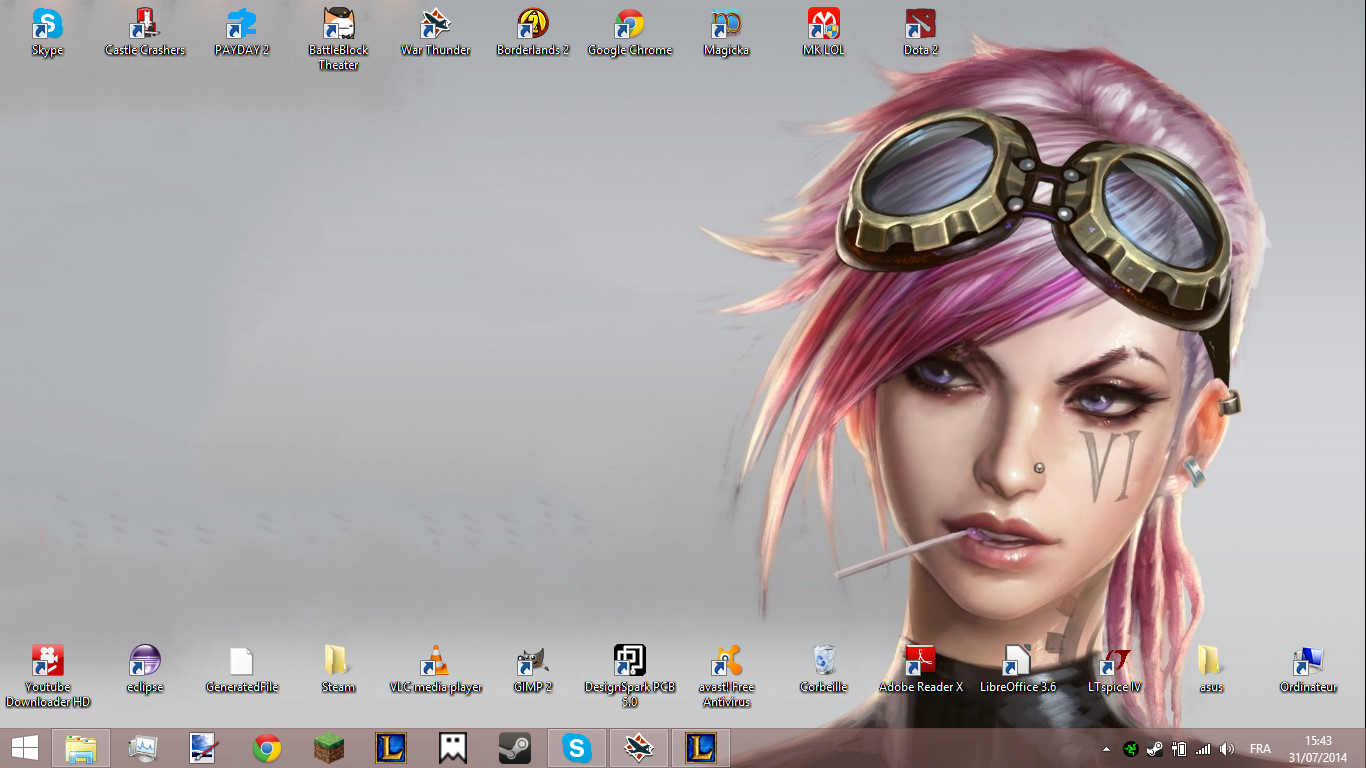This screenshot has width=1366, height=768.
Task: Select the MK LOL shortcut
Action: [x=823, y=32]
